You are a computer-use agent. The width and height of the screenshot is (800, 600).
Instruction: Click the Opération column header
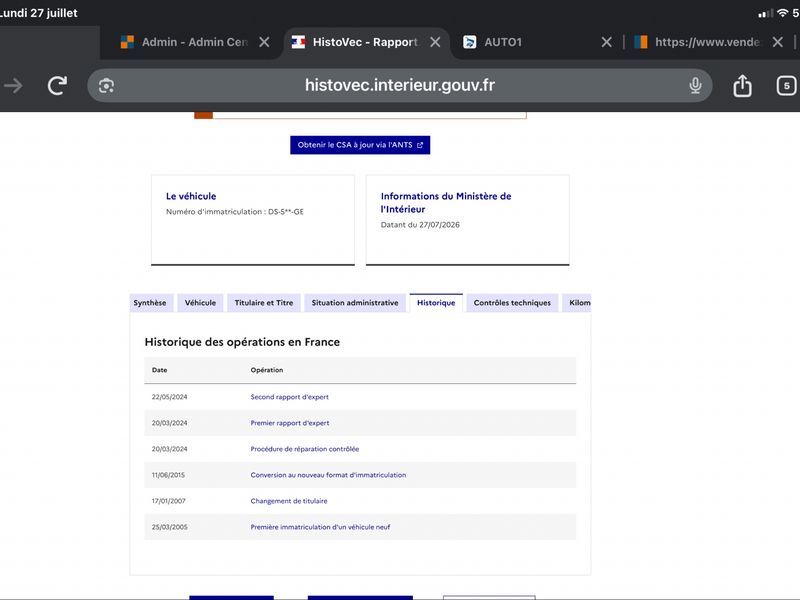click(x=266, y=370)
